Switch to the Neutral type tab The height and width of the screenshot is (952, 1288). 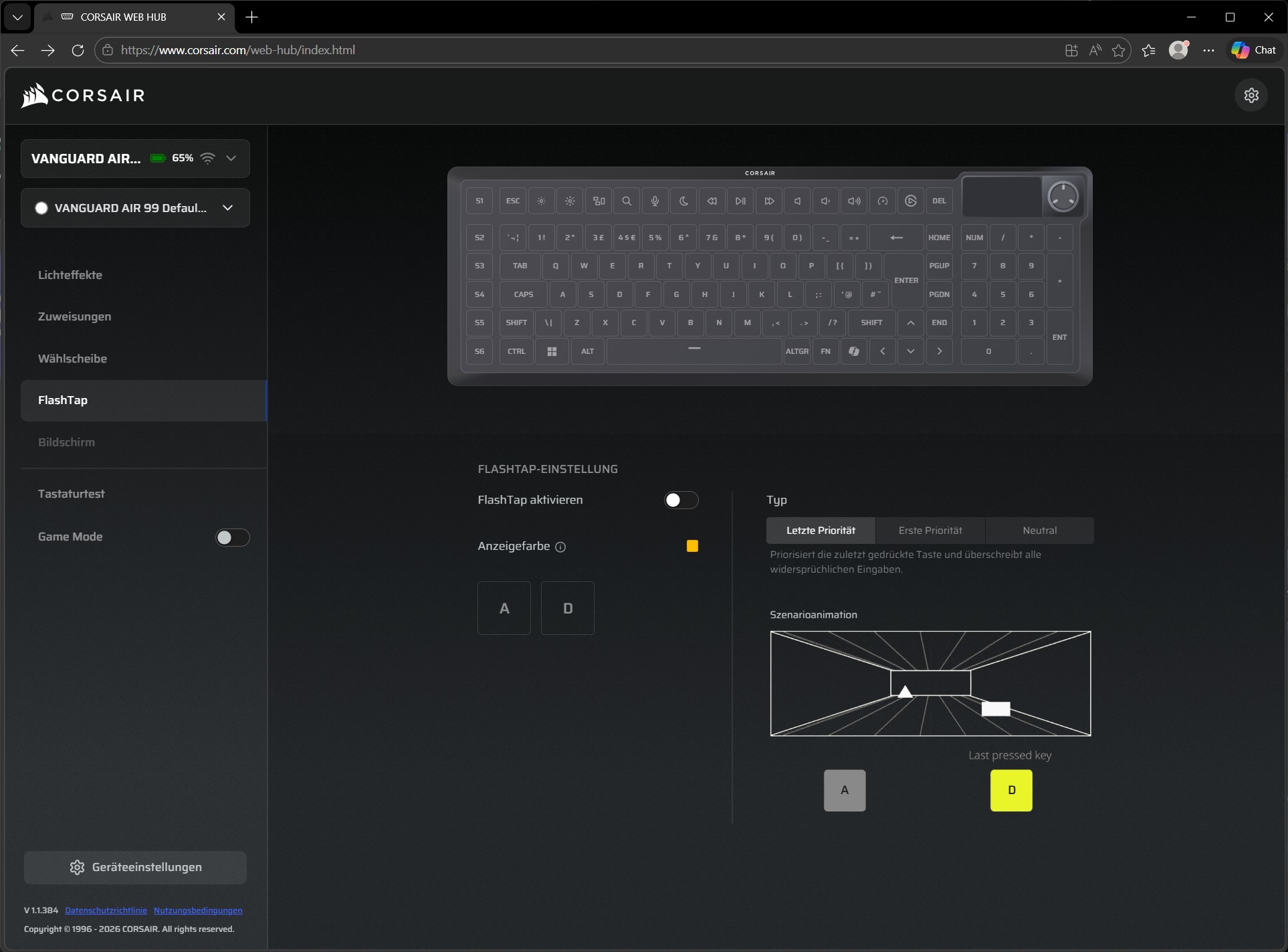point(1039,531)
